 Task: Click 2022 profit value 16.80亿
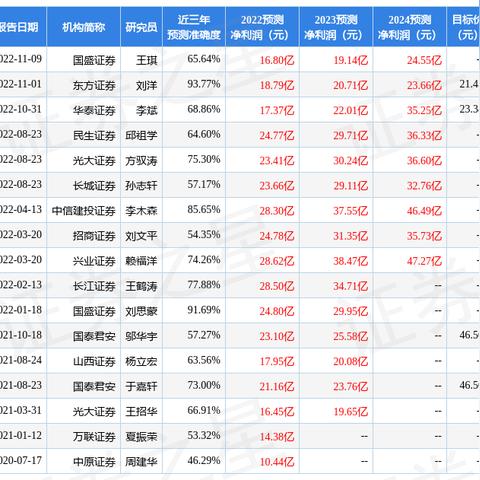pyautogui.click(x=277, y=61)
